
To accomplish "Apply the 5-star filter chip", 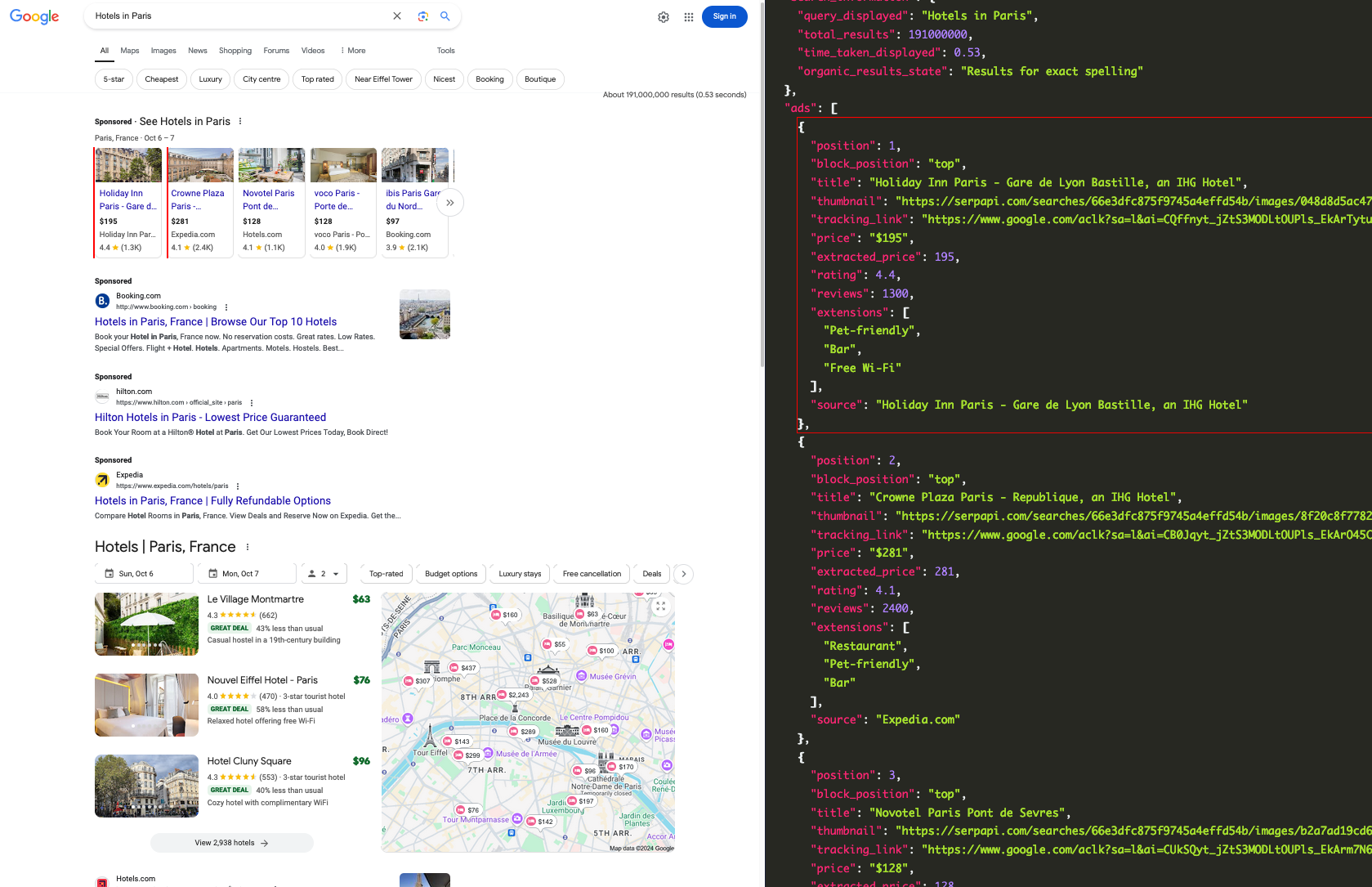I will [x=114, y=79].
